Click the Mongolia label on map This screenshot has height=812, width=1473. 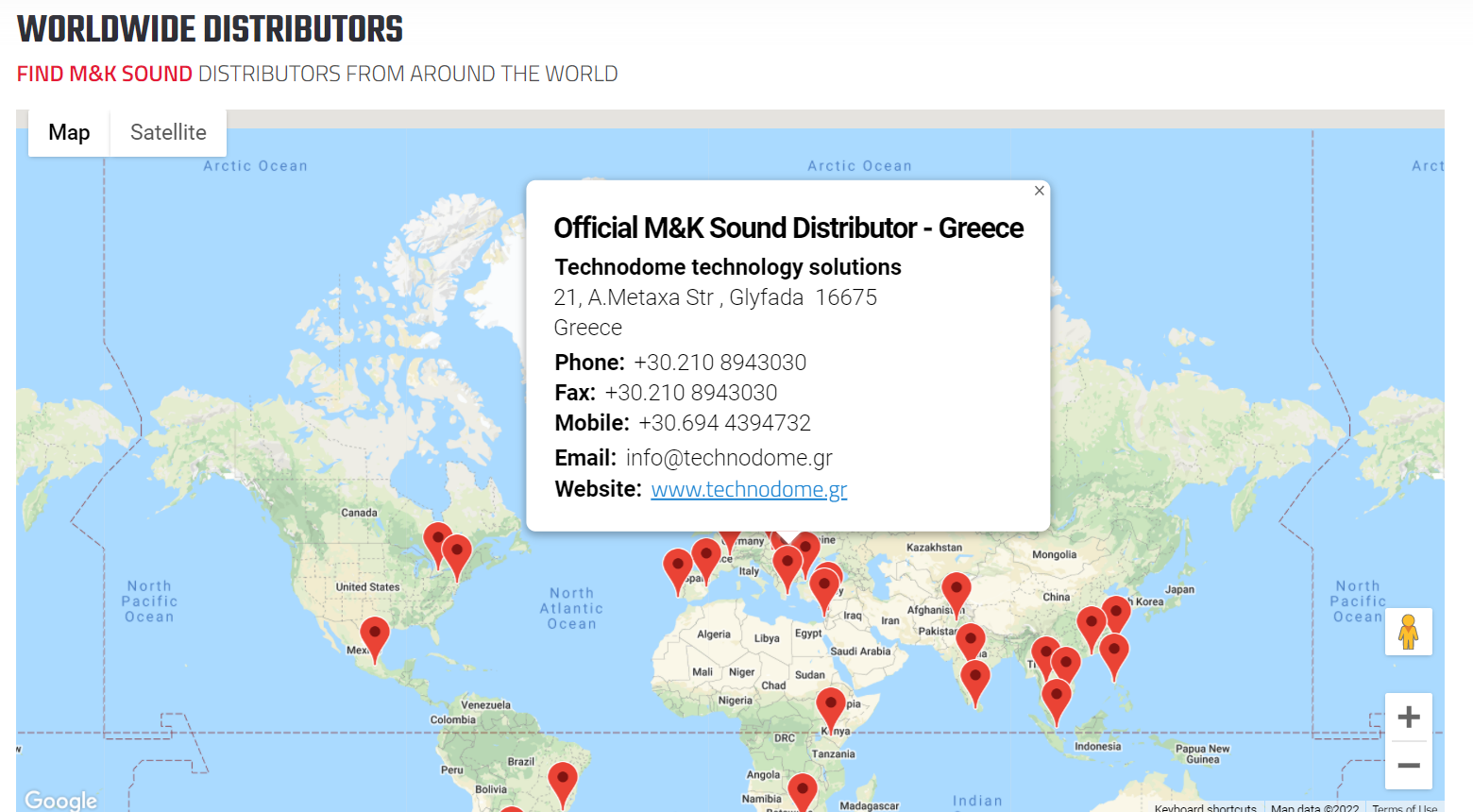(1054, 554)
